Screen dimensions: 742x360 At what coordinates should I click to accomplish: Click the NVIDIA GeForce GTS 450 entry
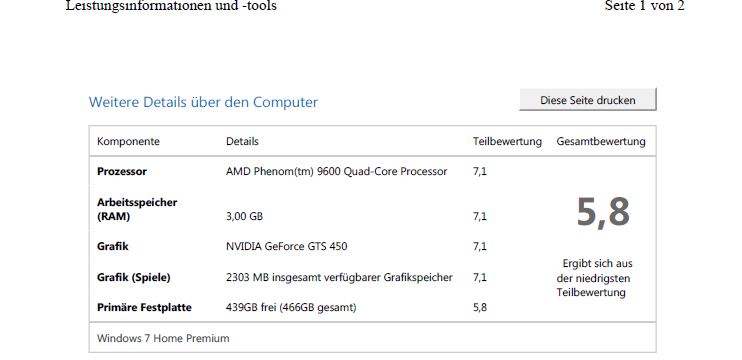[x=286, y=246]
